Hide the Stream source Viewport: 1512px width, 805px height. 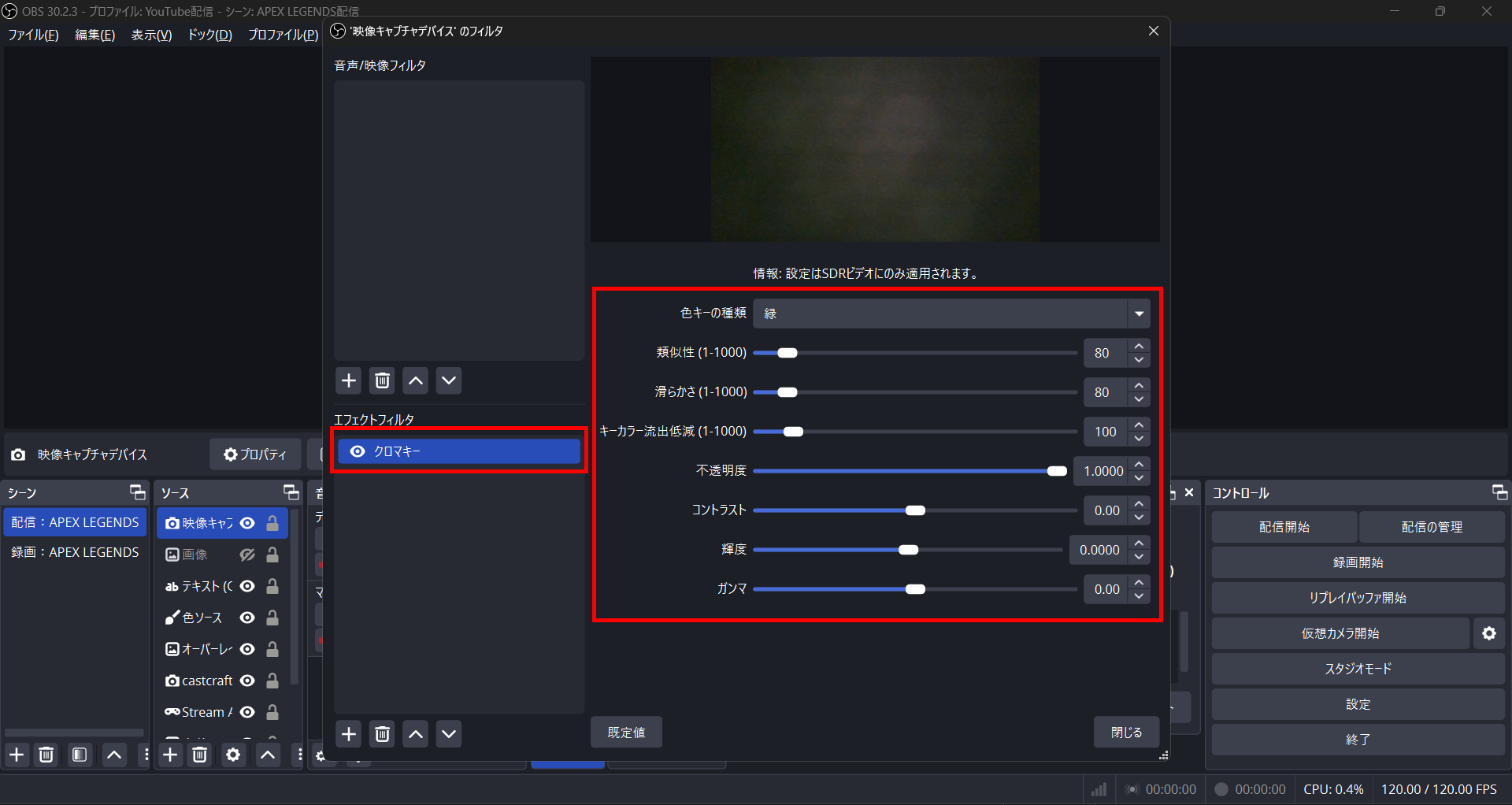coord(247,712)
